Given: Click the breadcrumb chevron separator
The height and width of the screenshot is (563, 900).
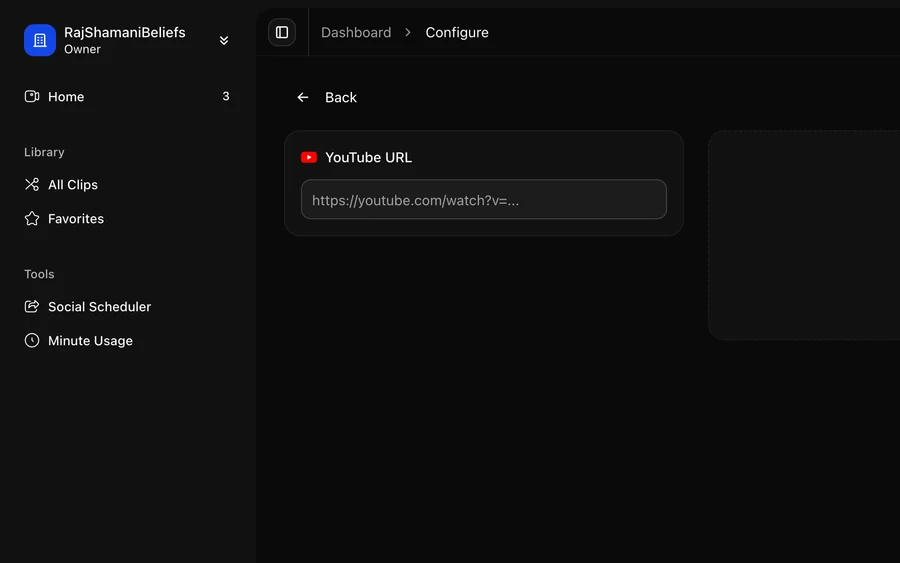Looking at the screenshot, I should coord(408,32).
